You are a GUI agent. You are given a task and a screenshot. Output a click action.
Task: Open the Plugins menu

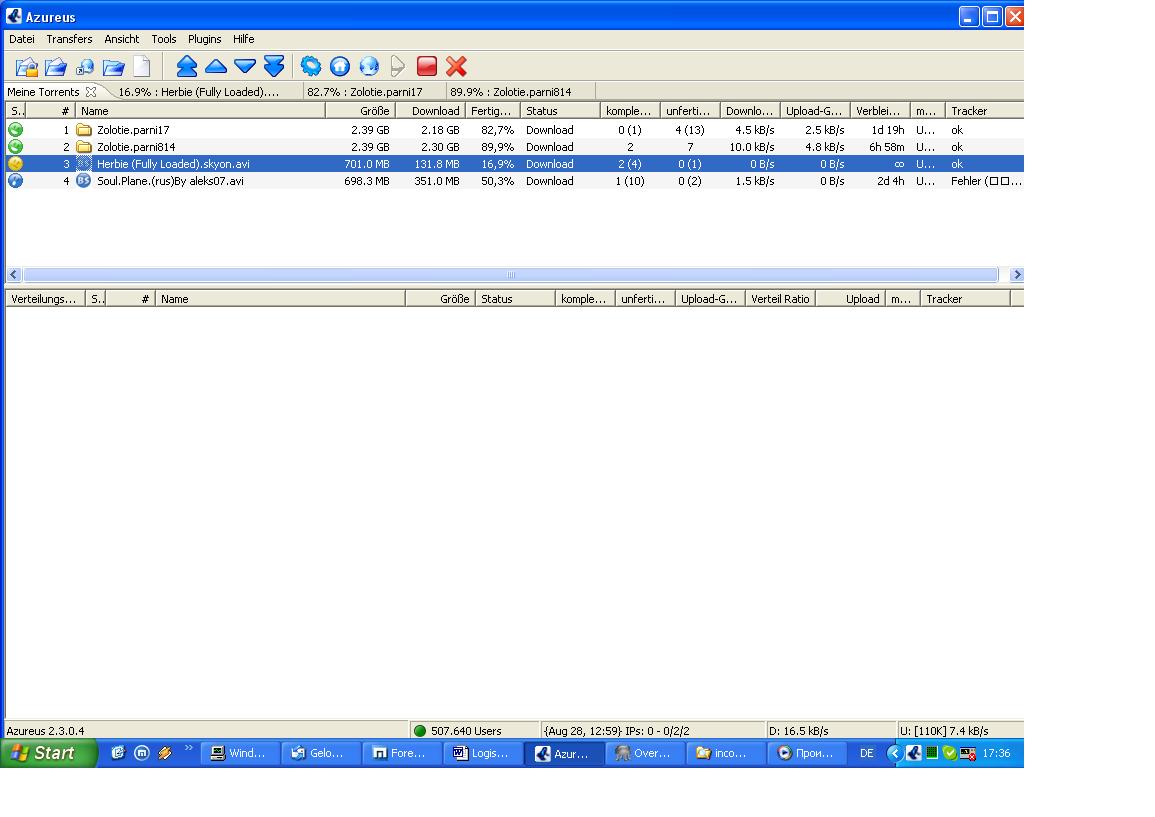[x=205, y=39]
